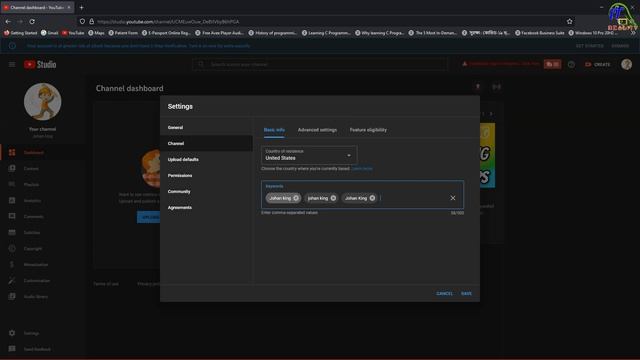Click the Settings gear icon in sidebar
This screenshot has width=640, height=360.
[x=12, y=333]
